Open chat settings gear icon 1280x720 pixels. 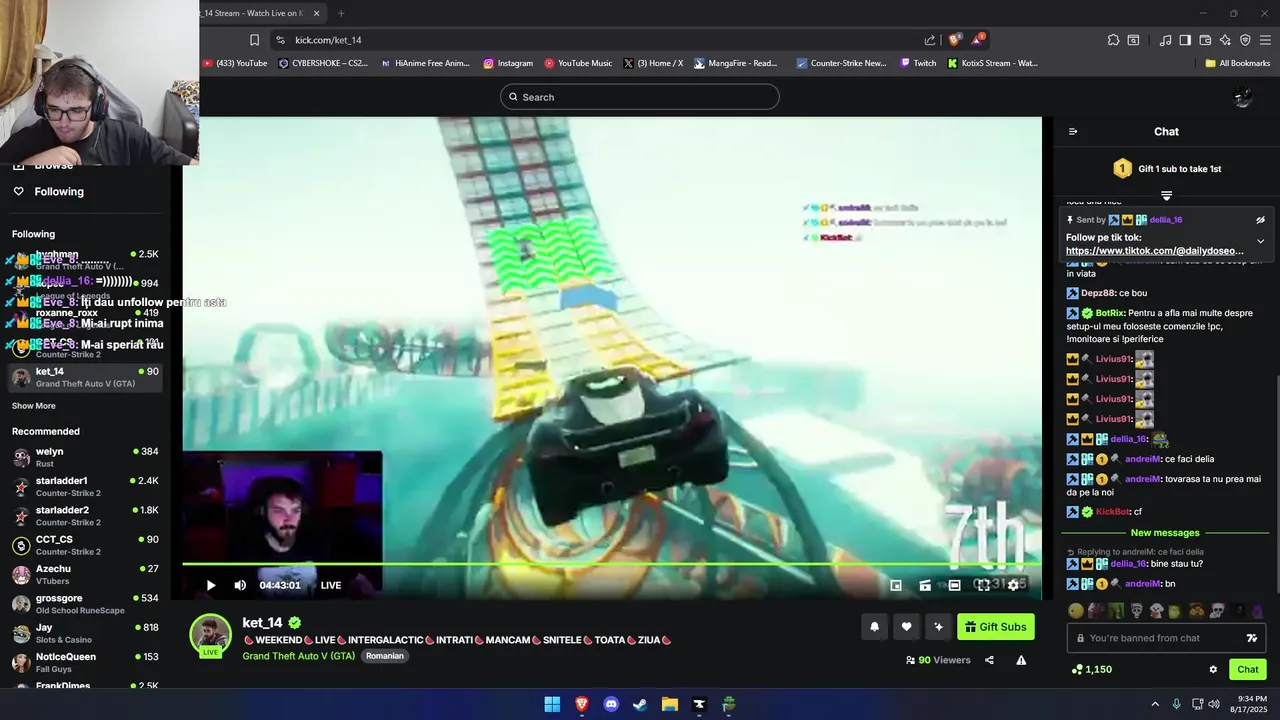coord(1213,669)
